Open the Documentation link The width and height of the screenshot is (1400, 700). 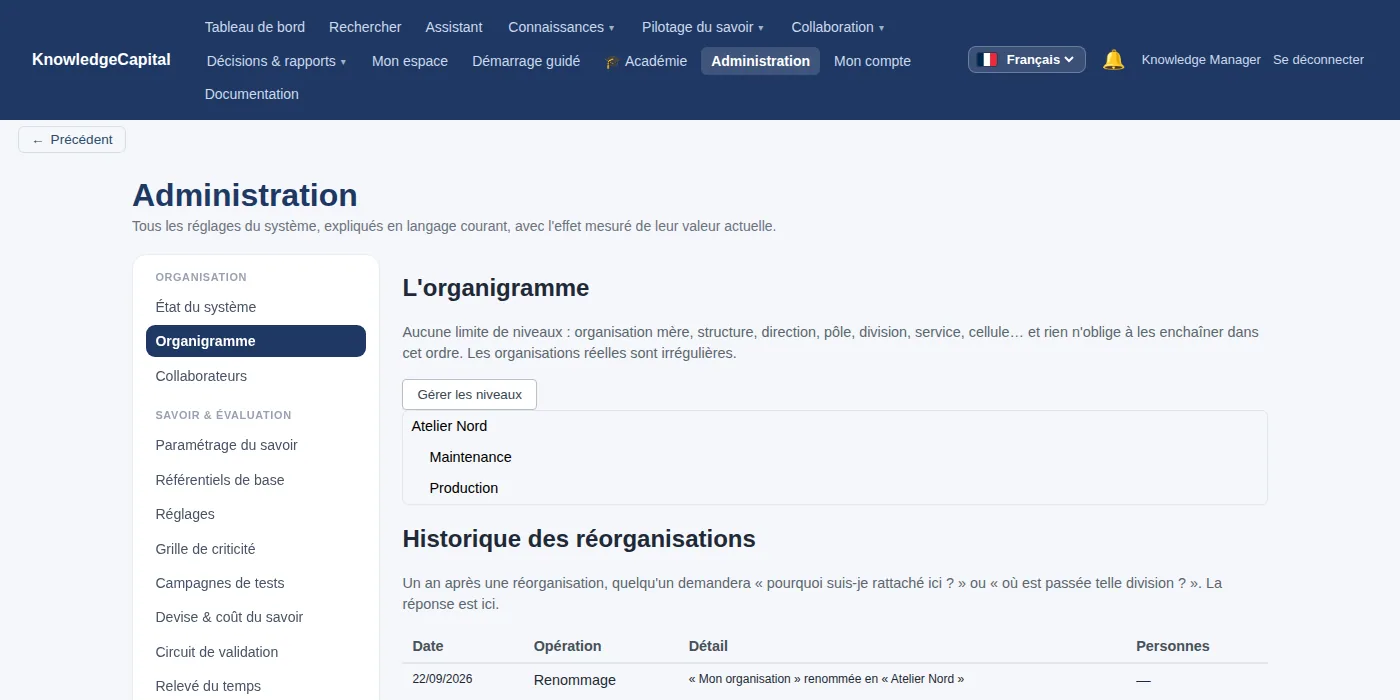pyautogui.click(x=252, y=94)
